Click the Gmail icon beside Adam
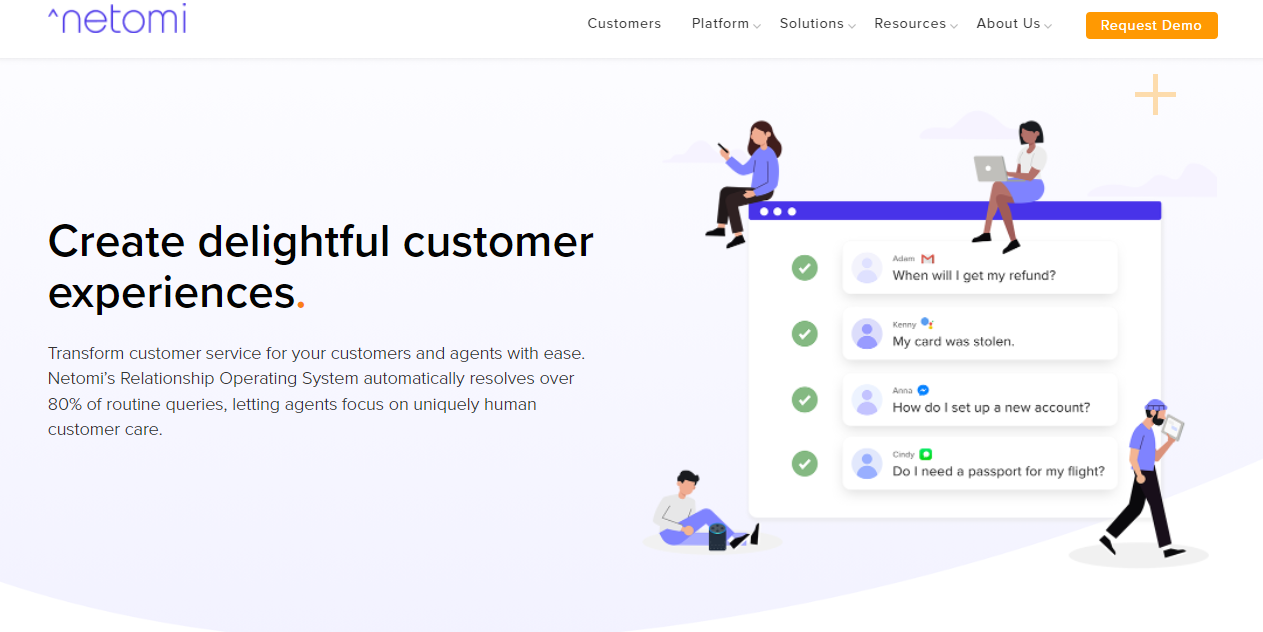Screen dimensions: 1263x632 pyautogui.click(x=927, y=259)
